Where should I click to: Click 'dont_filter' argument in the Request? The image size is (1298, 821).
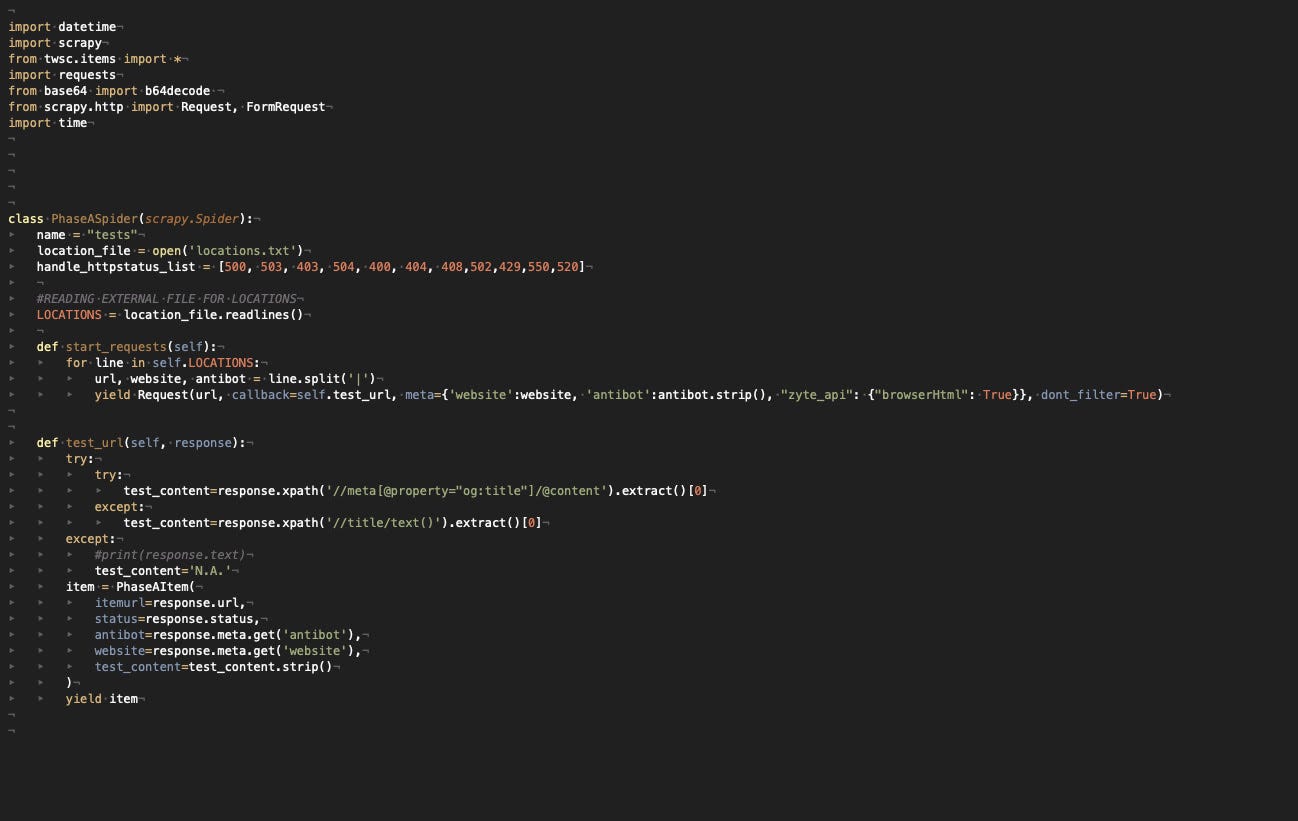1080,395
